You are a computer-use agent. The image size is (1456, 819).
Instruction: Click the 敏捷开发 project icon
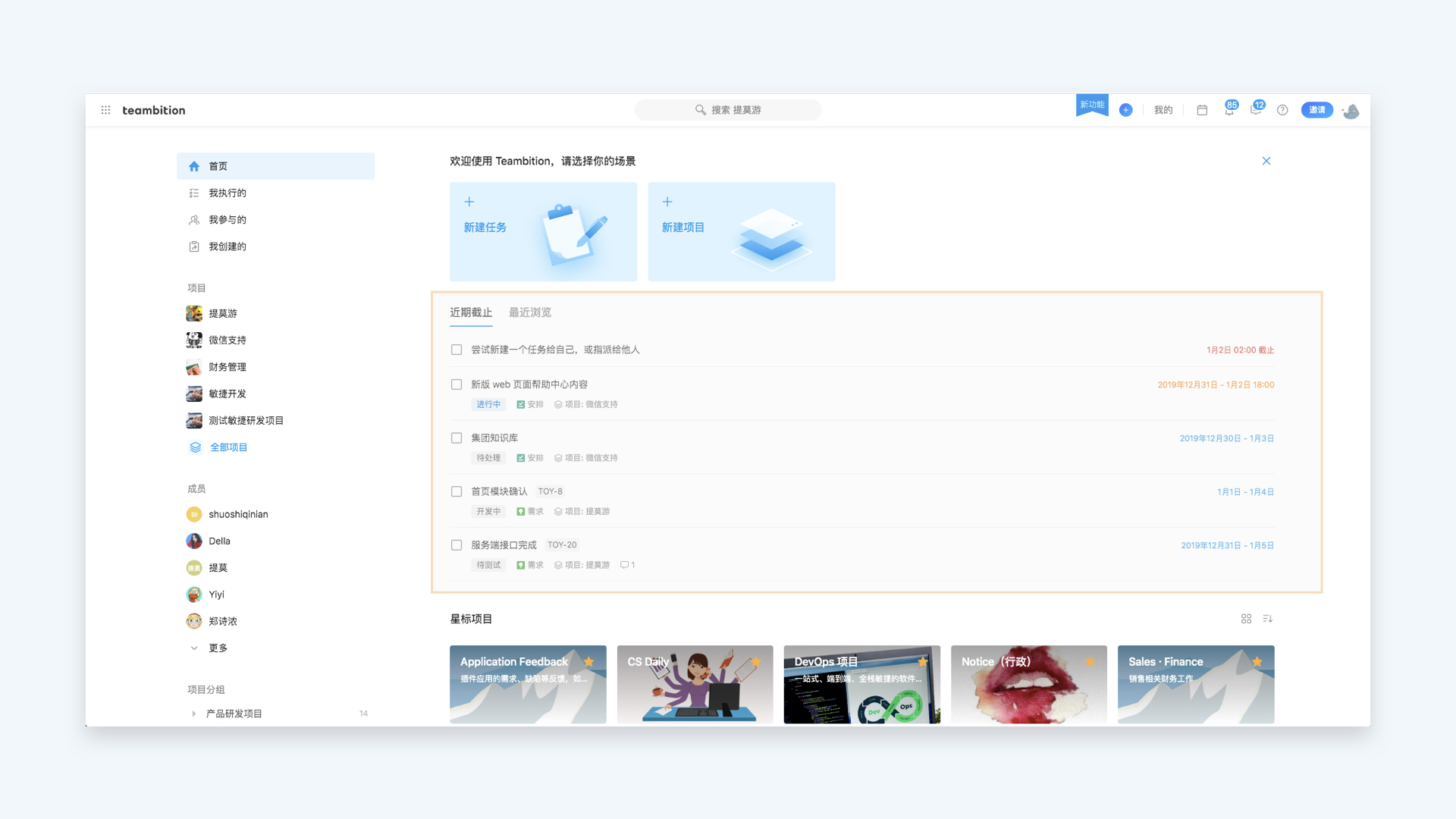pos(194,394)
